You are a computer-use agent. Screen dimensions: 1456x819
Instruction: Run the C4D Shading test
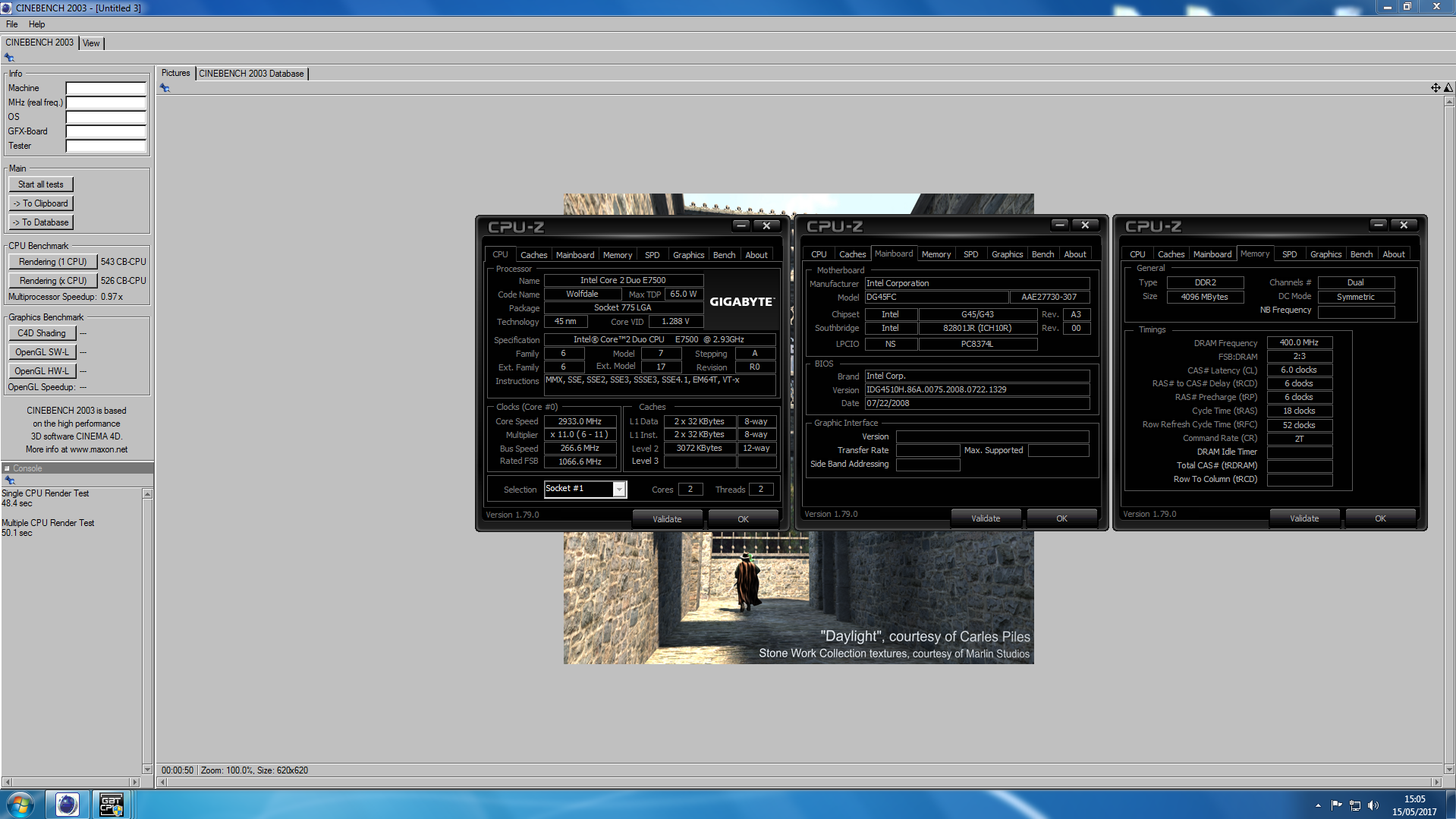[42, 333]
